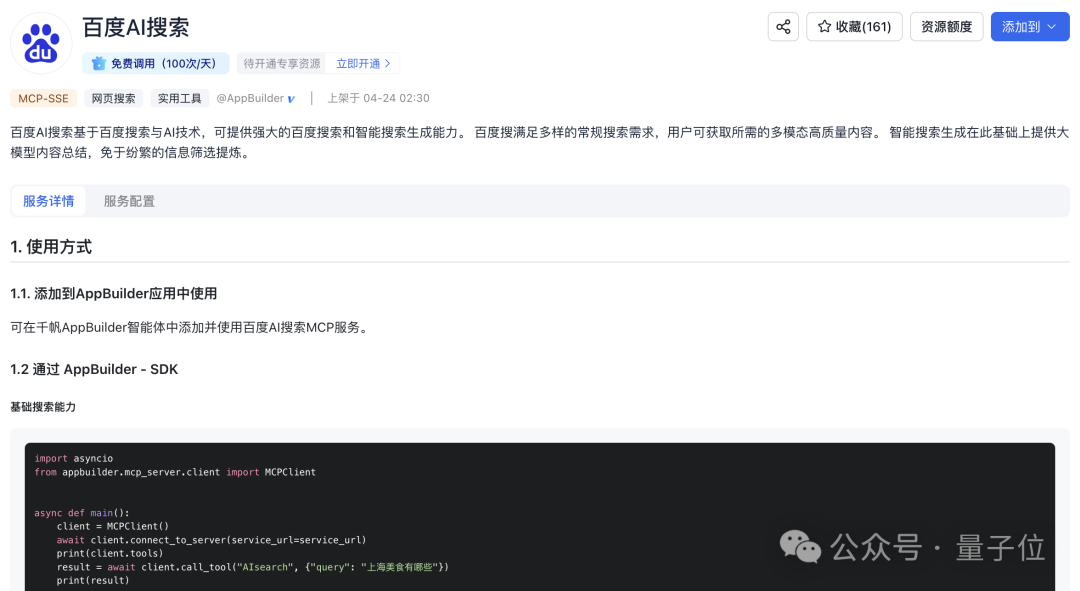Screen dimensions: 1080x591
Task: Click the 1.2 通过 AppBuilder - SDK heading
Action: click(94, 369)
